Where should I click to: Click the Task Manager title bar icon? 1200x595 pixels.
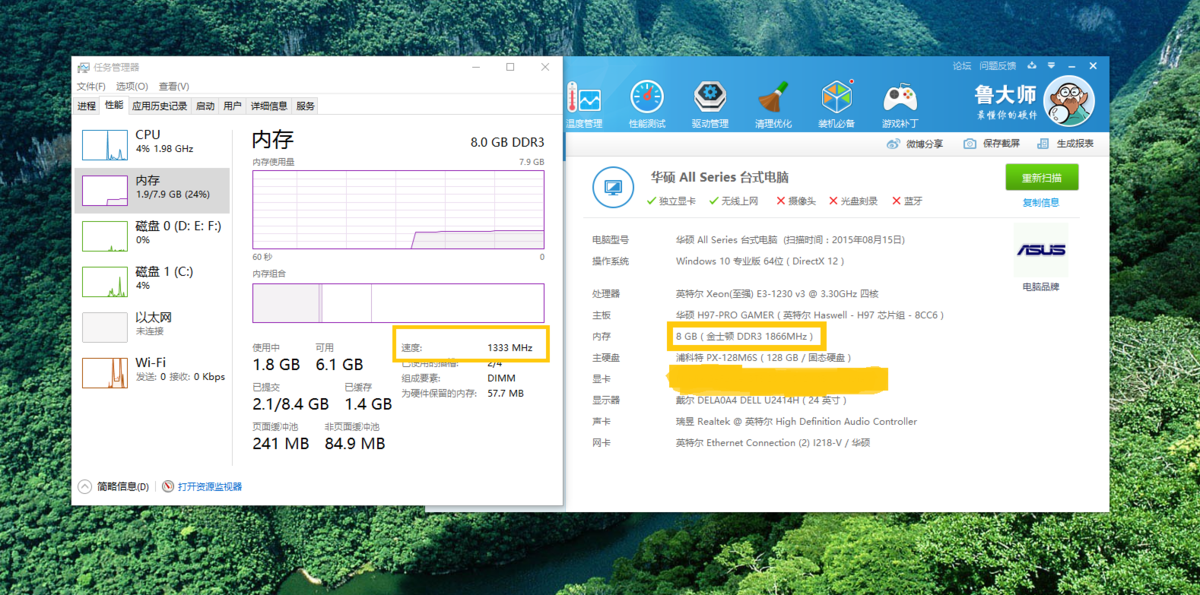coord(83,67)
